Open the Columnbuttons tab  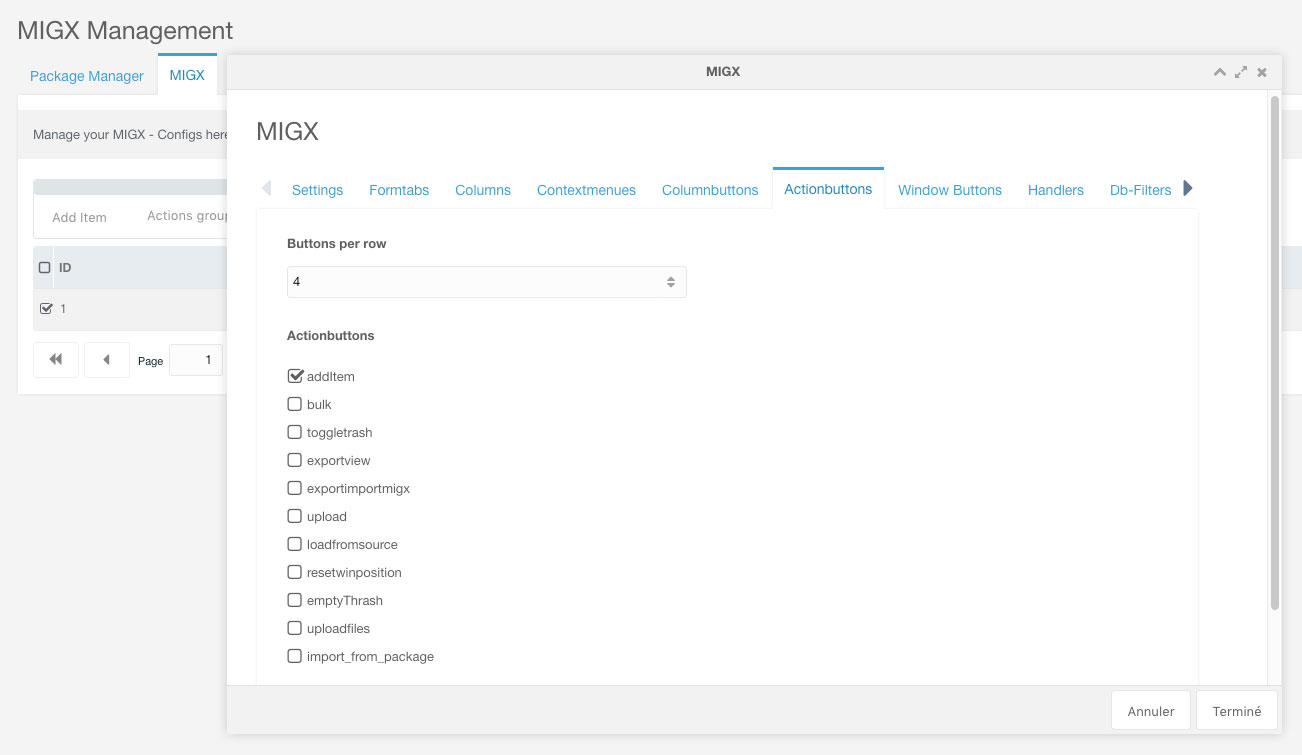(x=710, y=190)
